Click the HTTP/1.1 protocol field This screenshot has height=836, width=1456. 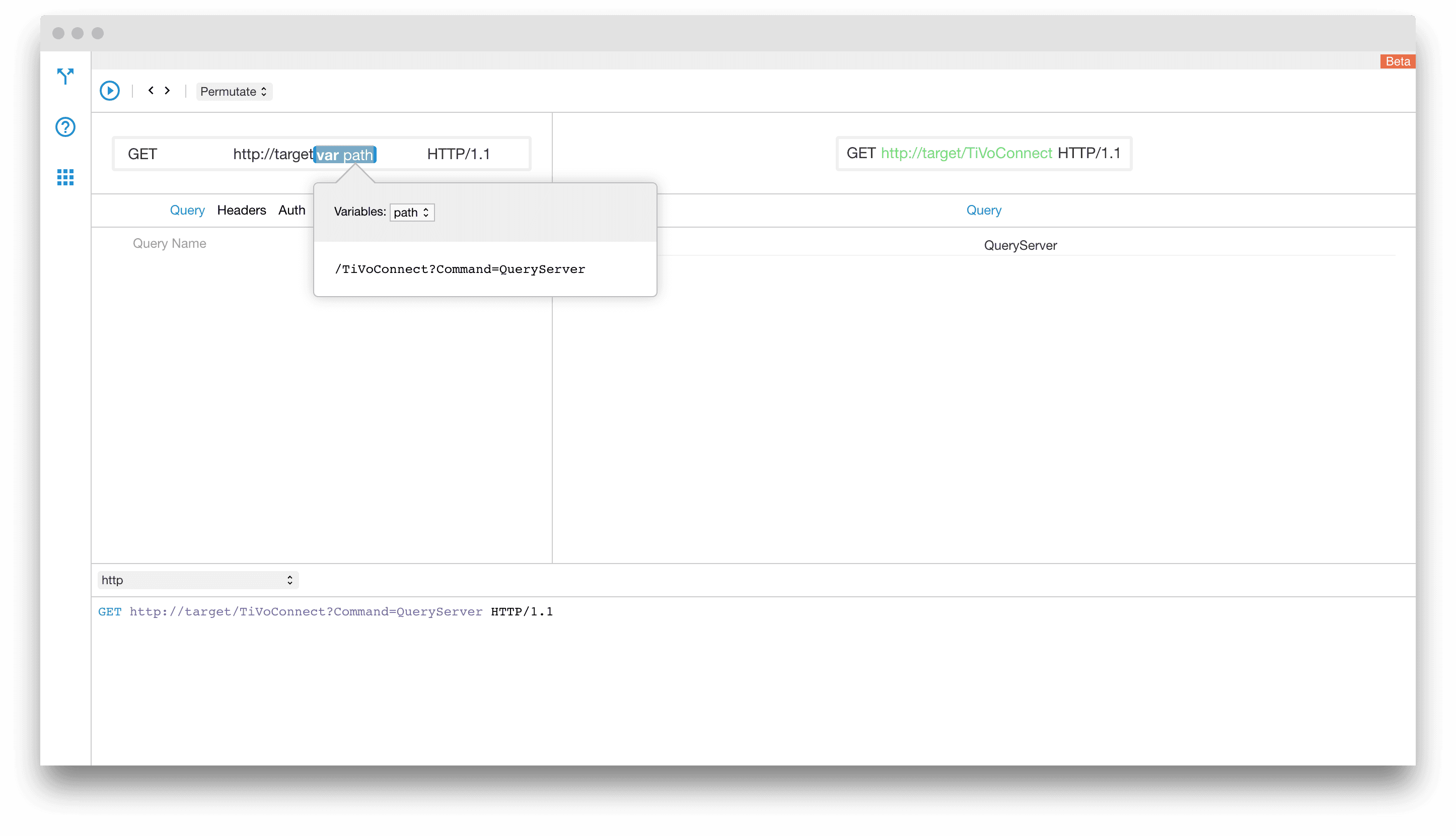[458, 154]
